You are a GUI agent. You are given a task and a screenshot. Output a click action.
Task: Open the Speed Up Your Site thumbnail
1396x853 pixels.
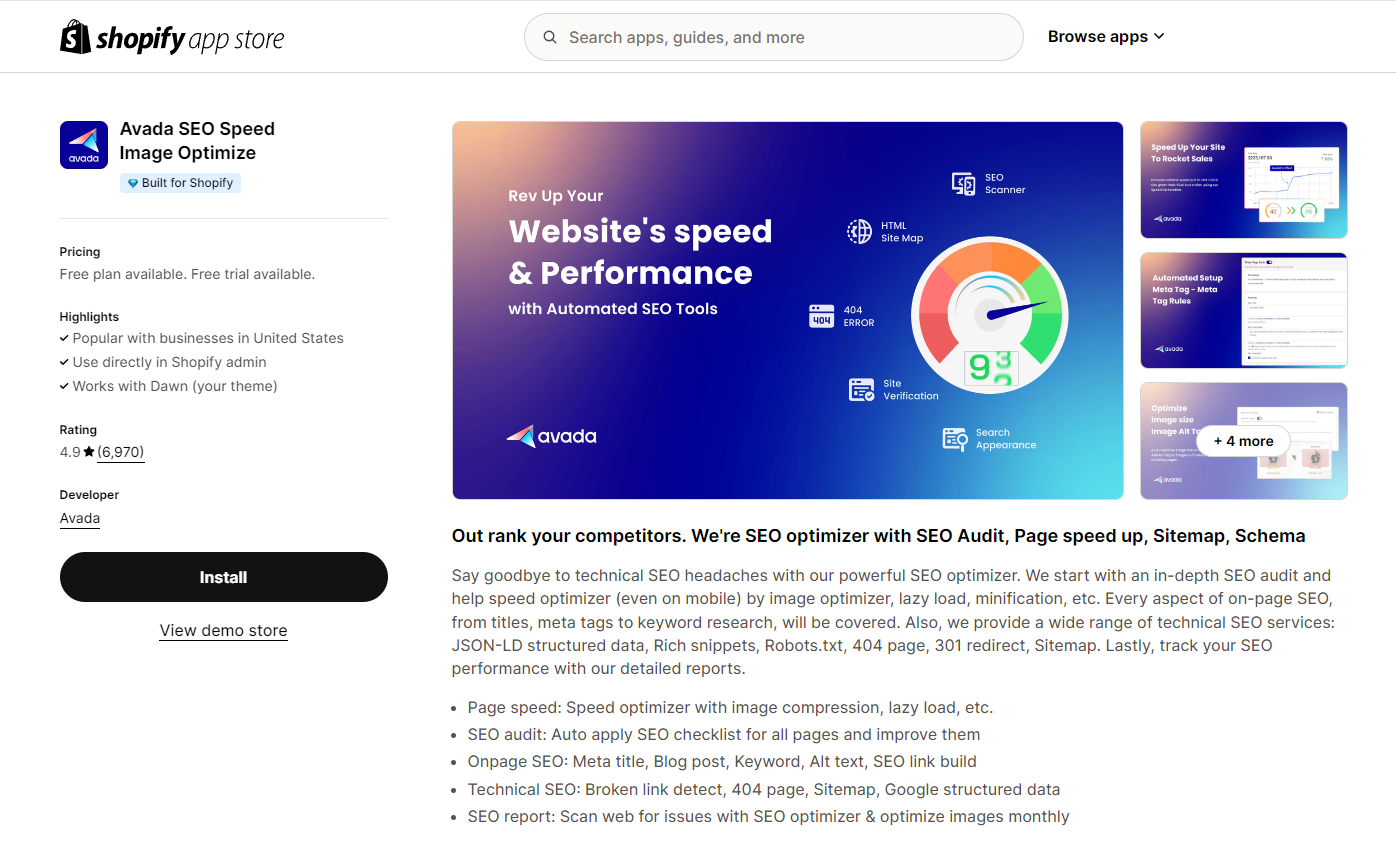pos(1243,180)
